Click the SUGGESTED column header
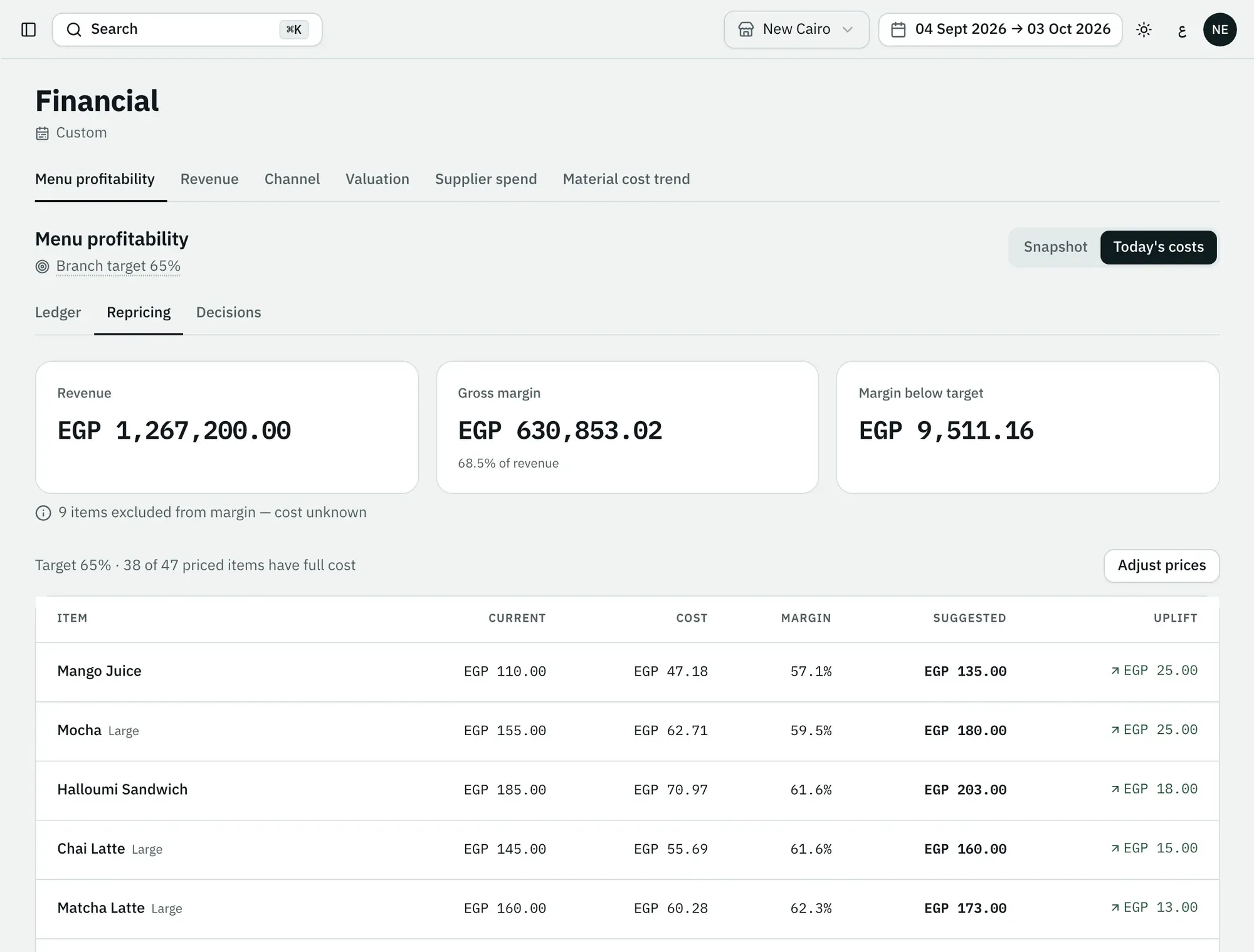This screenshot has width=1254, height=952. pos(969,619)
